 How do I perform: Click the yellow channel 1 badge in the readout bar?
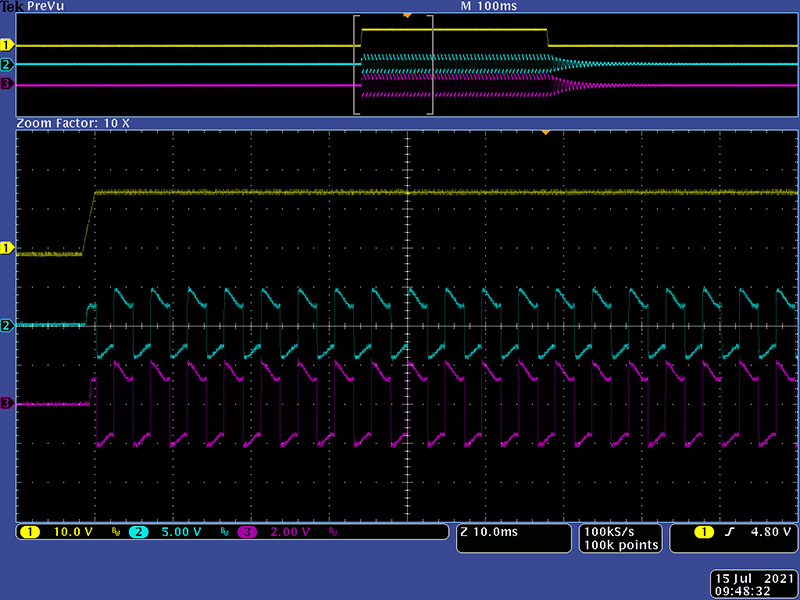pyautogui.click(x=31, y=532)
